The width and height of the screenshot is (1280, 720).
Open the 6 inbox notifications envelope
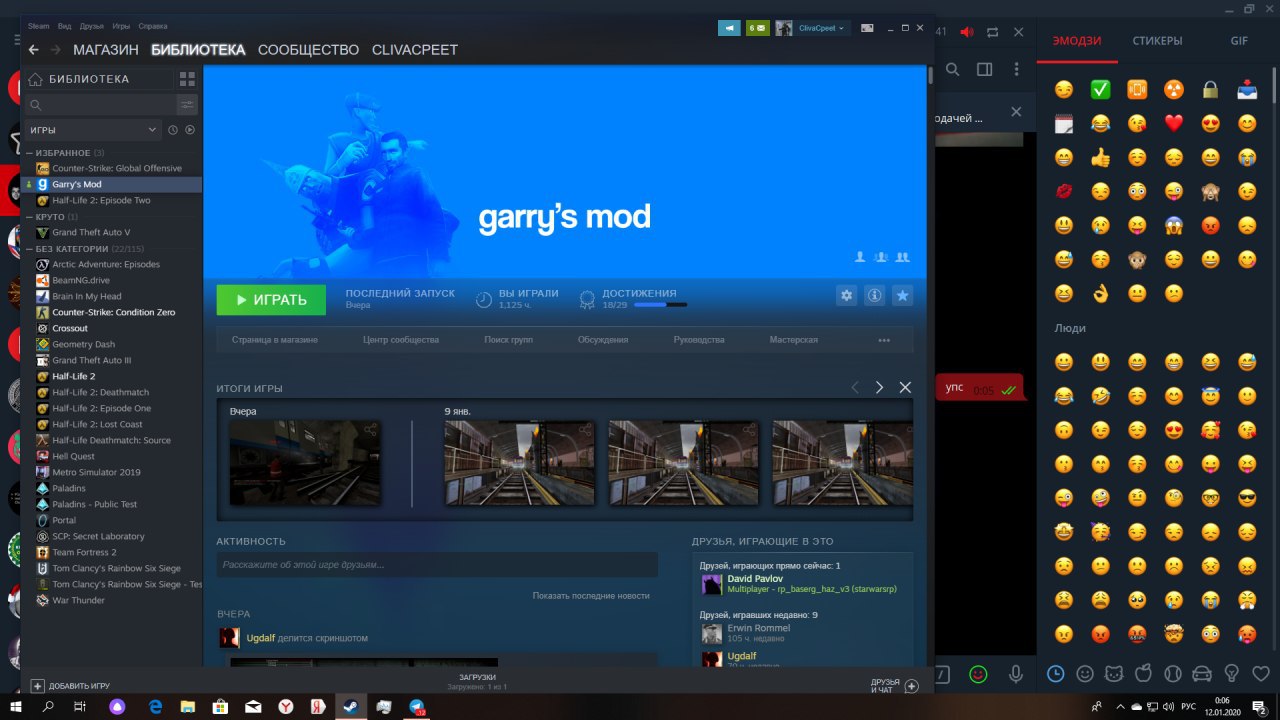coord(757,28)
